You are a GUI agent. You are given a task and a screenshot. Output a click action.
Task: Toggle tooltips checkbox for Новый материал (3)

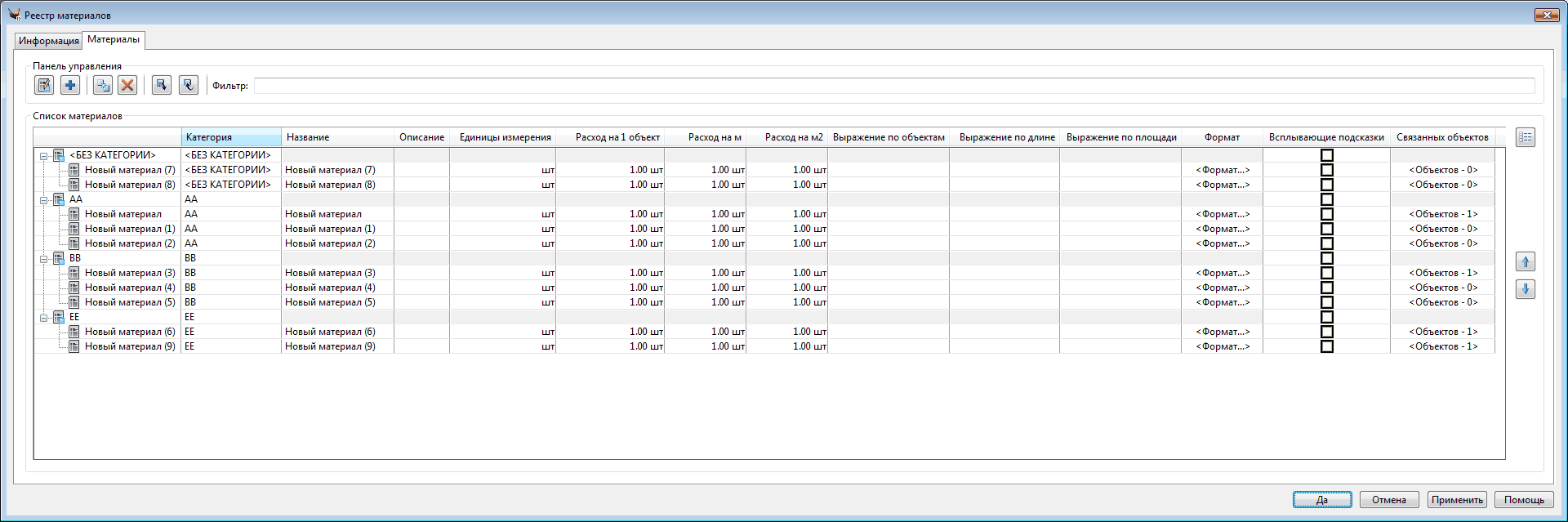click(1327, 273)
